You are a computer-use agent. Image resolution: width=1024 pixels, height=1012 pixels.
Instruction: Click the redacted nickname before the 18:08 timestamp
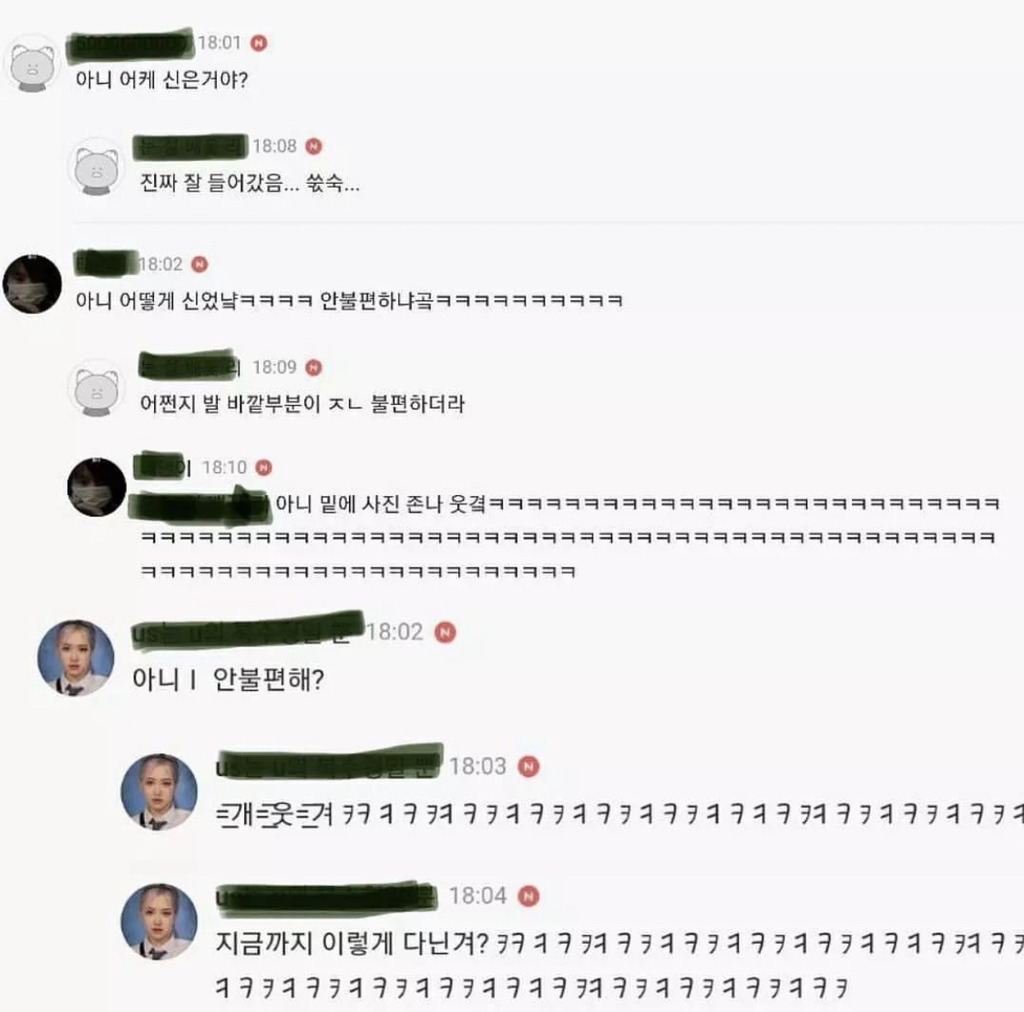point(190,146)
